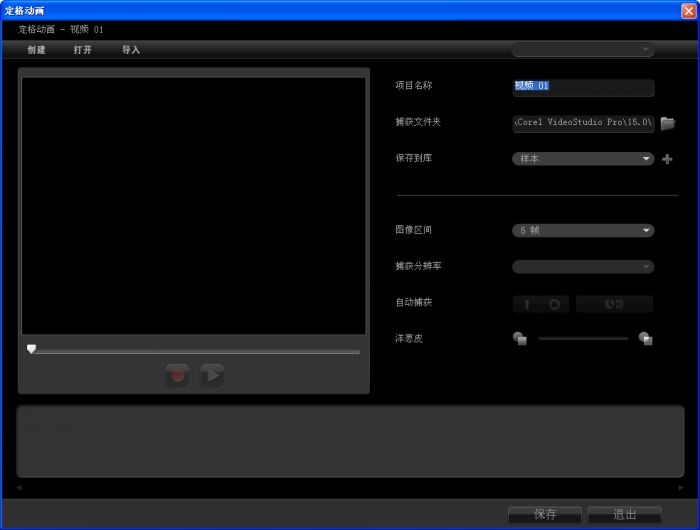Click the right onion skin icon
The width and height of the screenshot is (700, 530).
(x=646, y=339)
